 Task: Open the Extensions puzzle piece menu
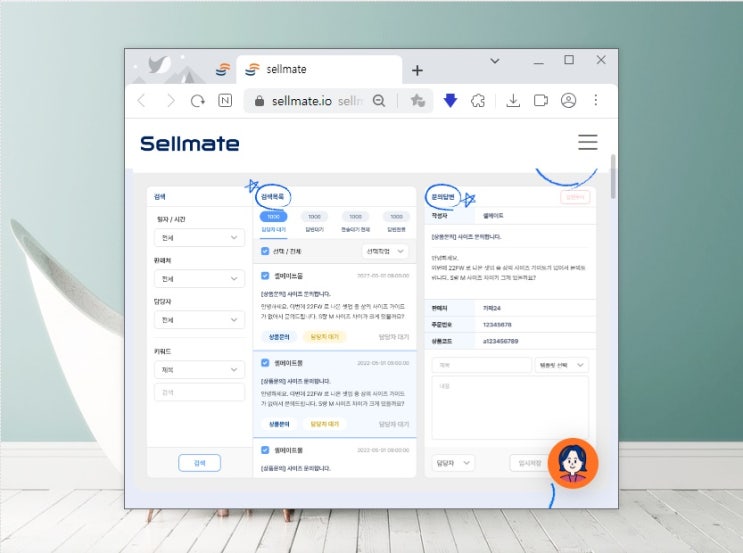point(478,100)
